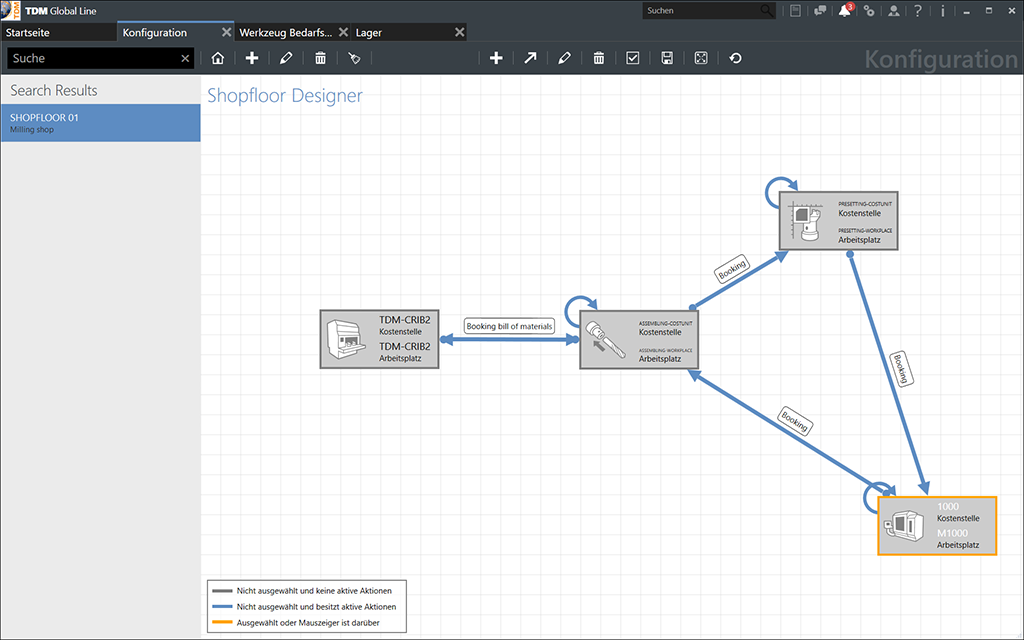Open the gears settings icon in title bar

[x=869, y=10]
